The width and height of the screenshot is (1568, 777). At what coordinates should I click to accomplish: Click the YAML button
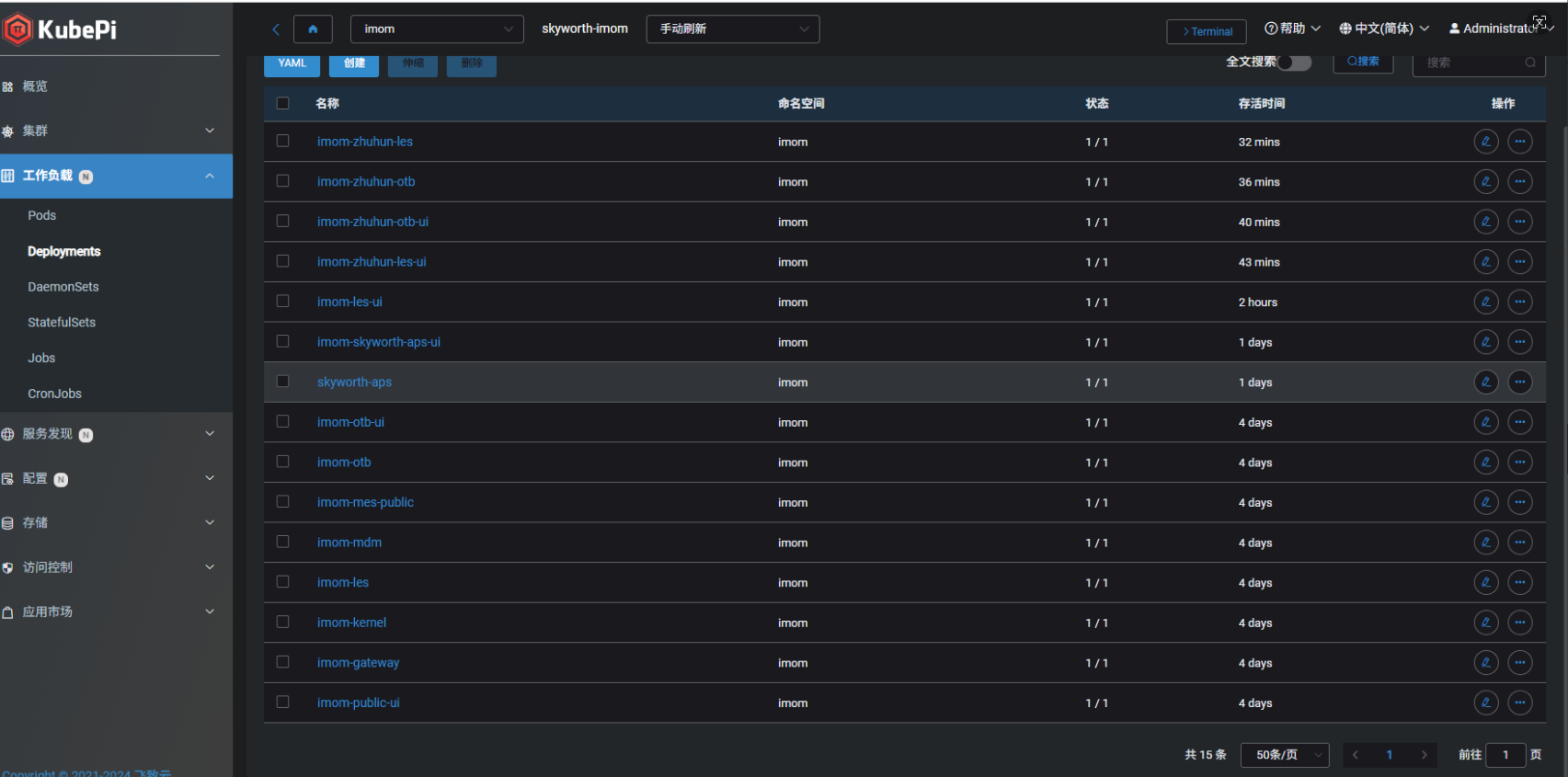point(292,63)
